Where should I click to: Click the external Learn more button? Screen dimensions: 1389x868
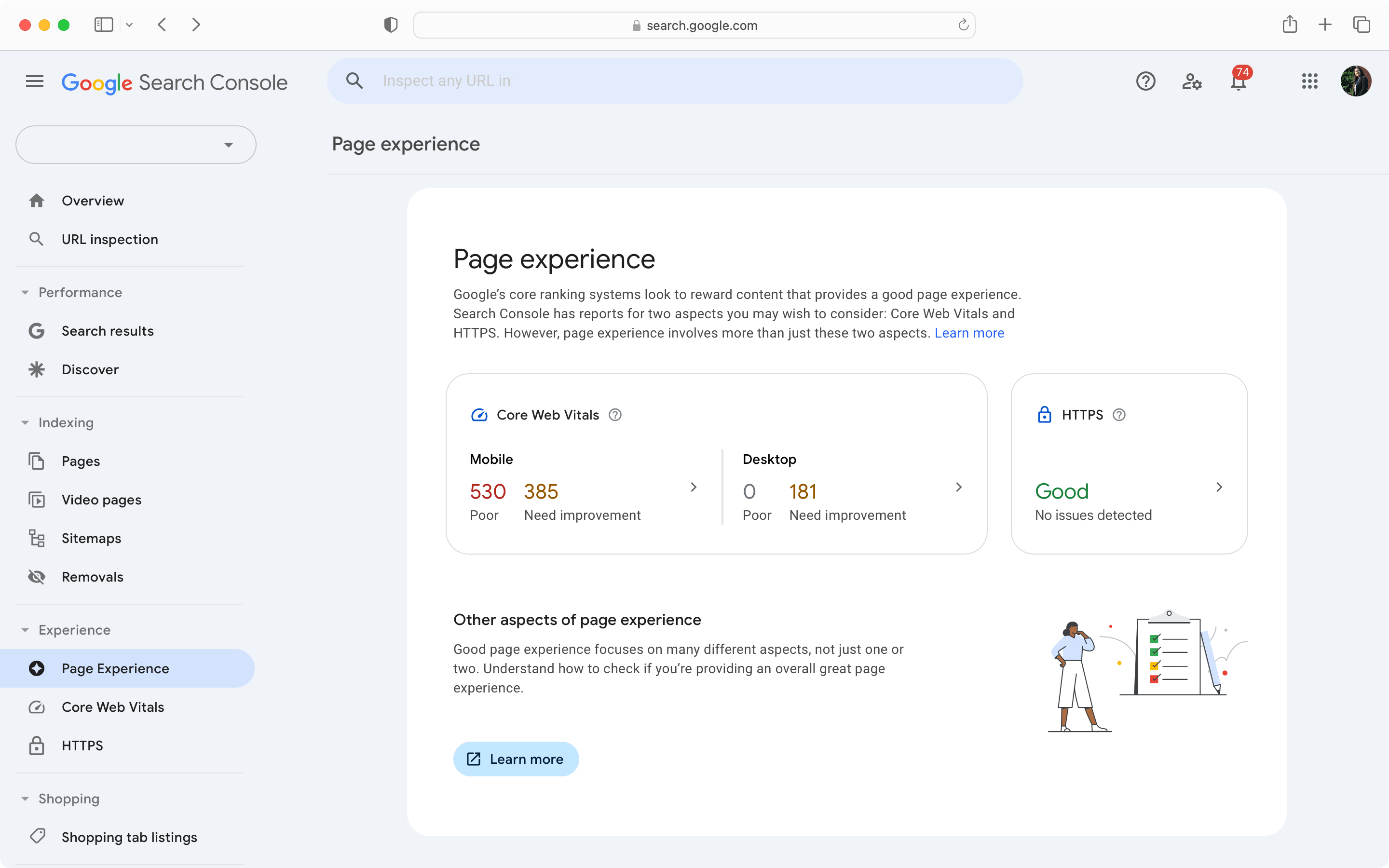click(x=515, y=759)
